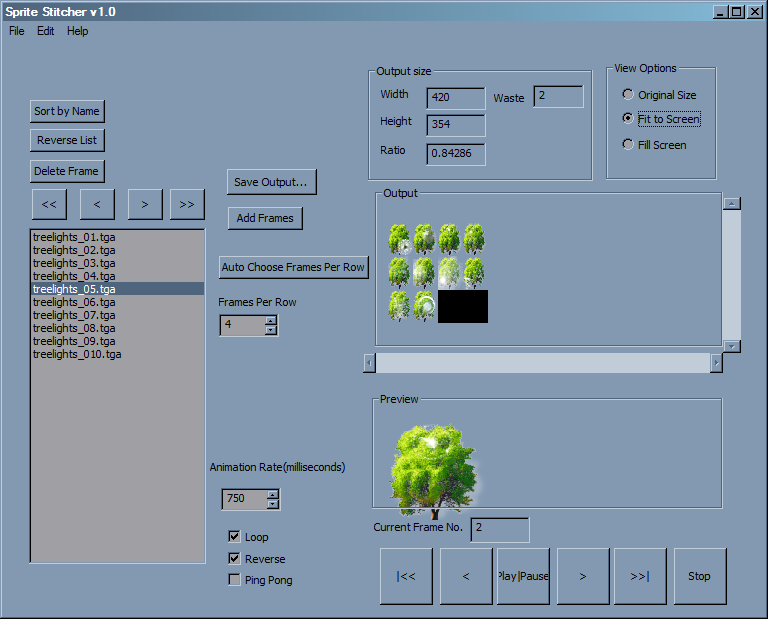Click the output sprite sheet thumbnail
This screenshot has width=768, height=619.
click(x=437, y=273)
